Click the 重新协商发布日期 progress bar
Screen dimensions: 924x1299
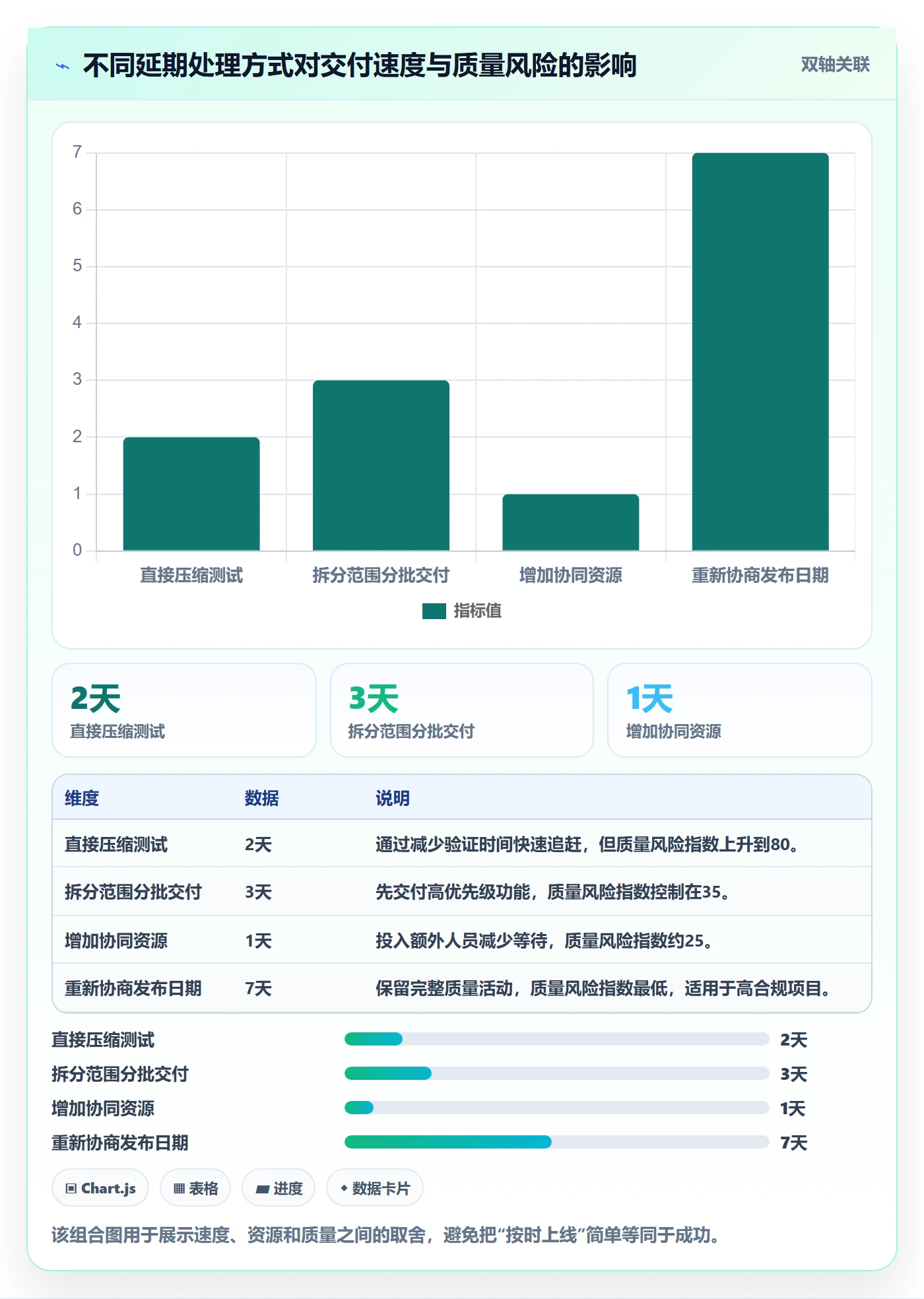coord(556,1143)
